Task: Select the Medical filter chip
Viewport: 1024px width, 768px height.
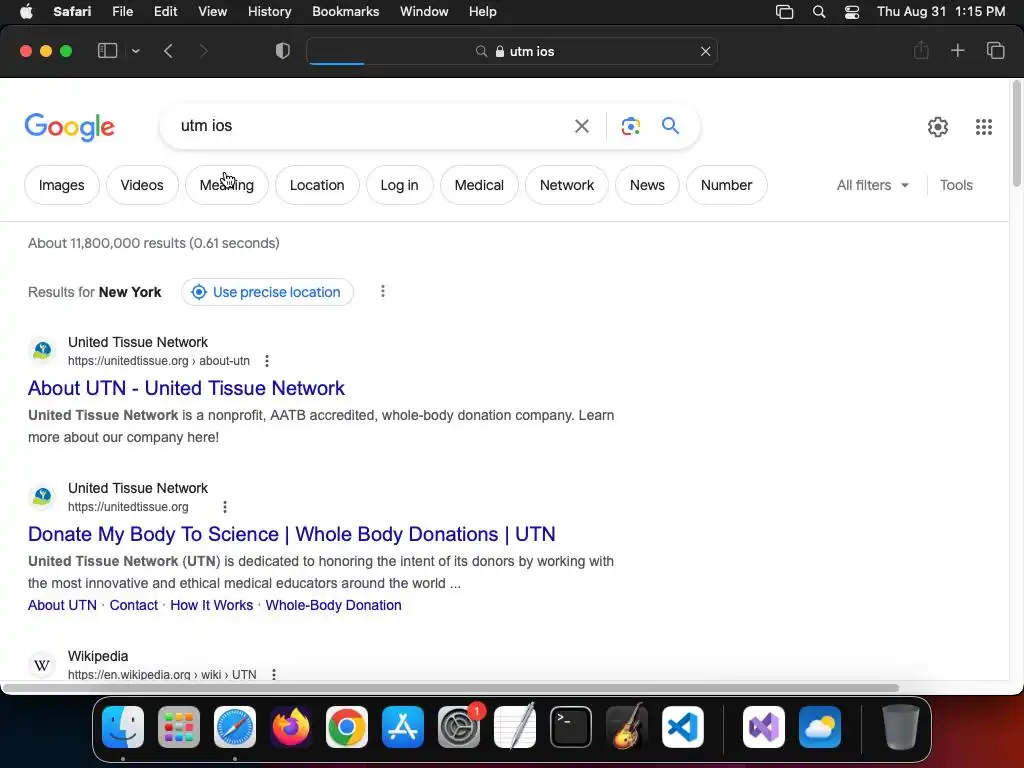Action: (x=479, y=185)
